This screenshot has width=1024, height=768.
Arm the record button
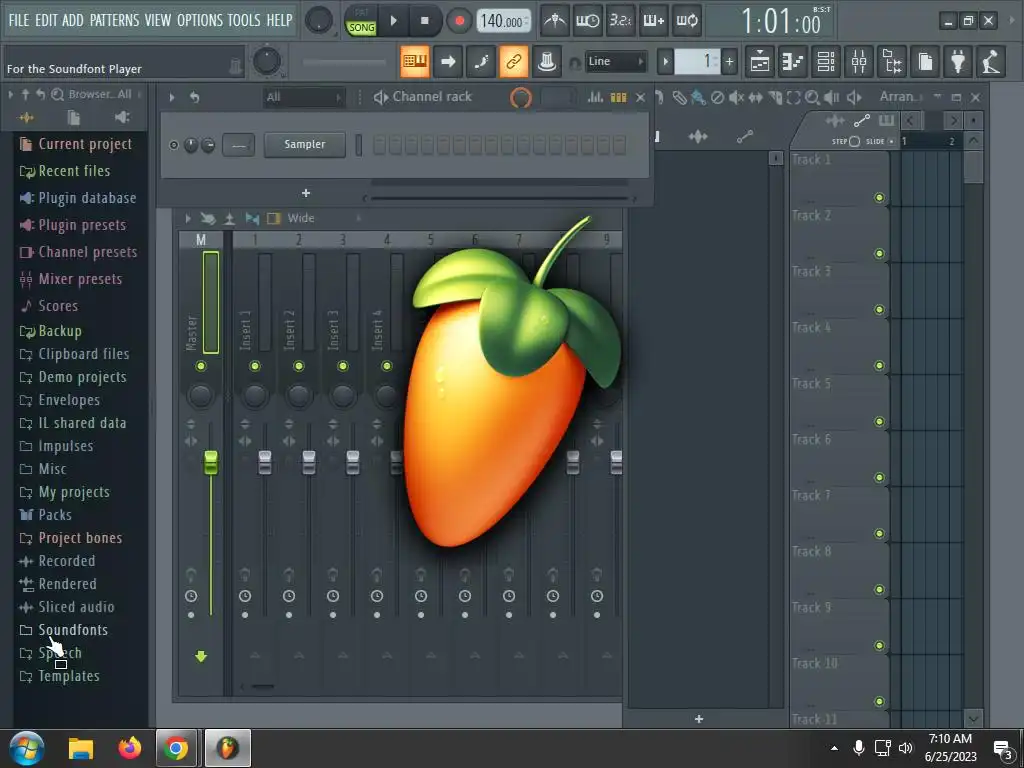point(459,21)
